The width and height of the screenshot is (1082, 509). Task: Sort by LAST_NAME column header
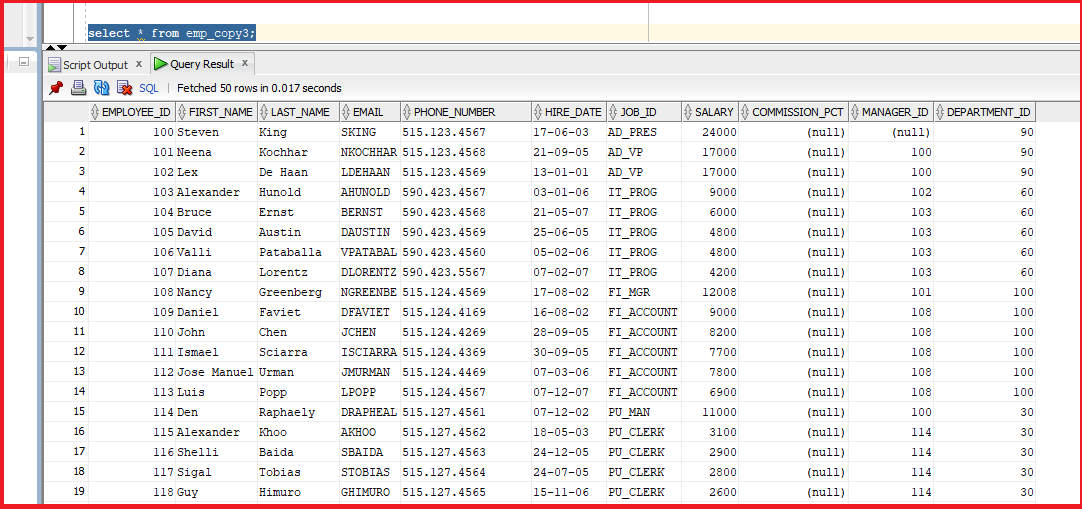pyautogui.click(x=299, y=112)
